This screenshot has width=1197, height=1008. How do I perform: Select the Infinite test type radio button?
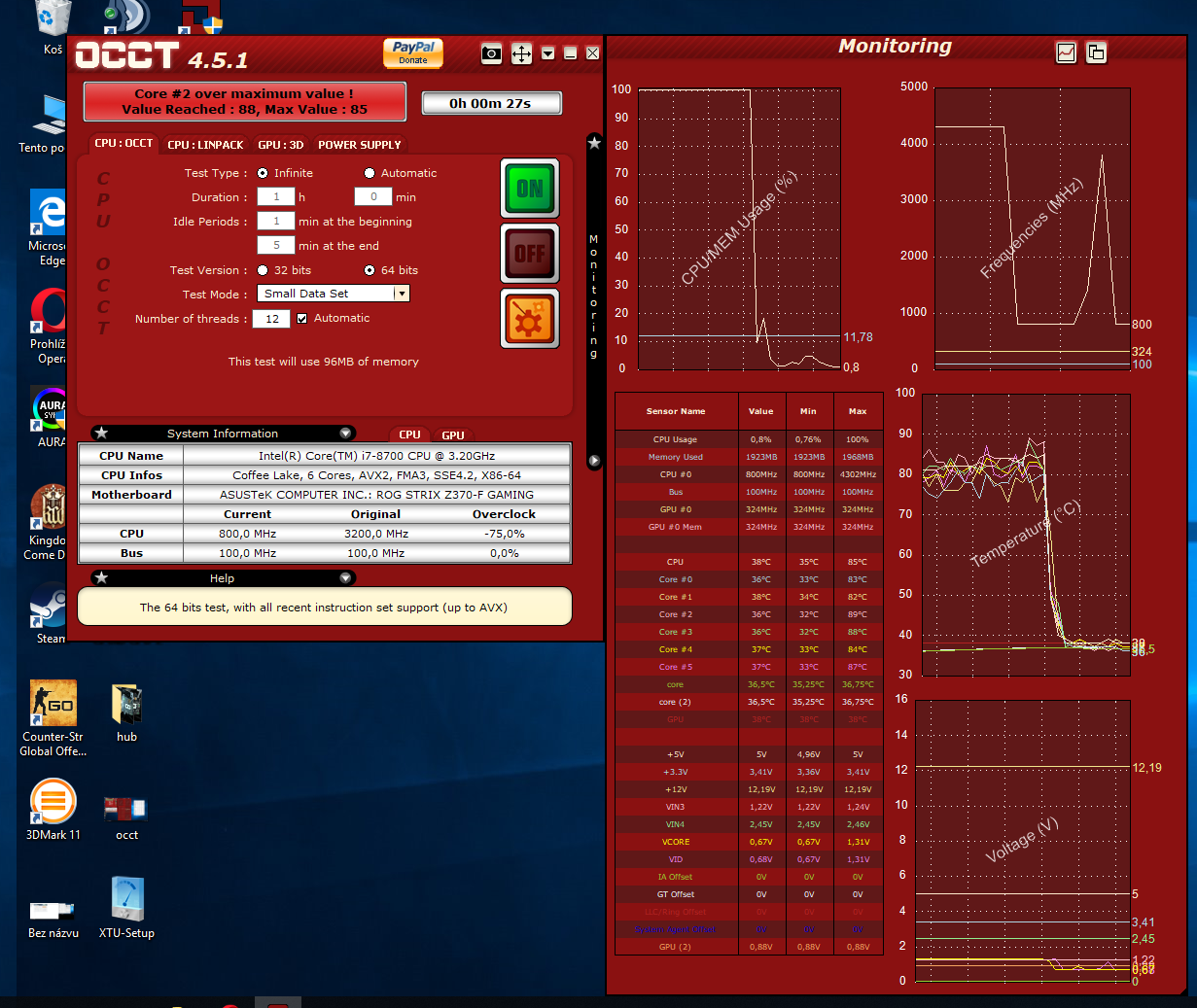click(x=263, y=173)
